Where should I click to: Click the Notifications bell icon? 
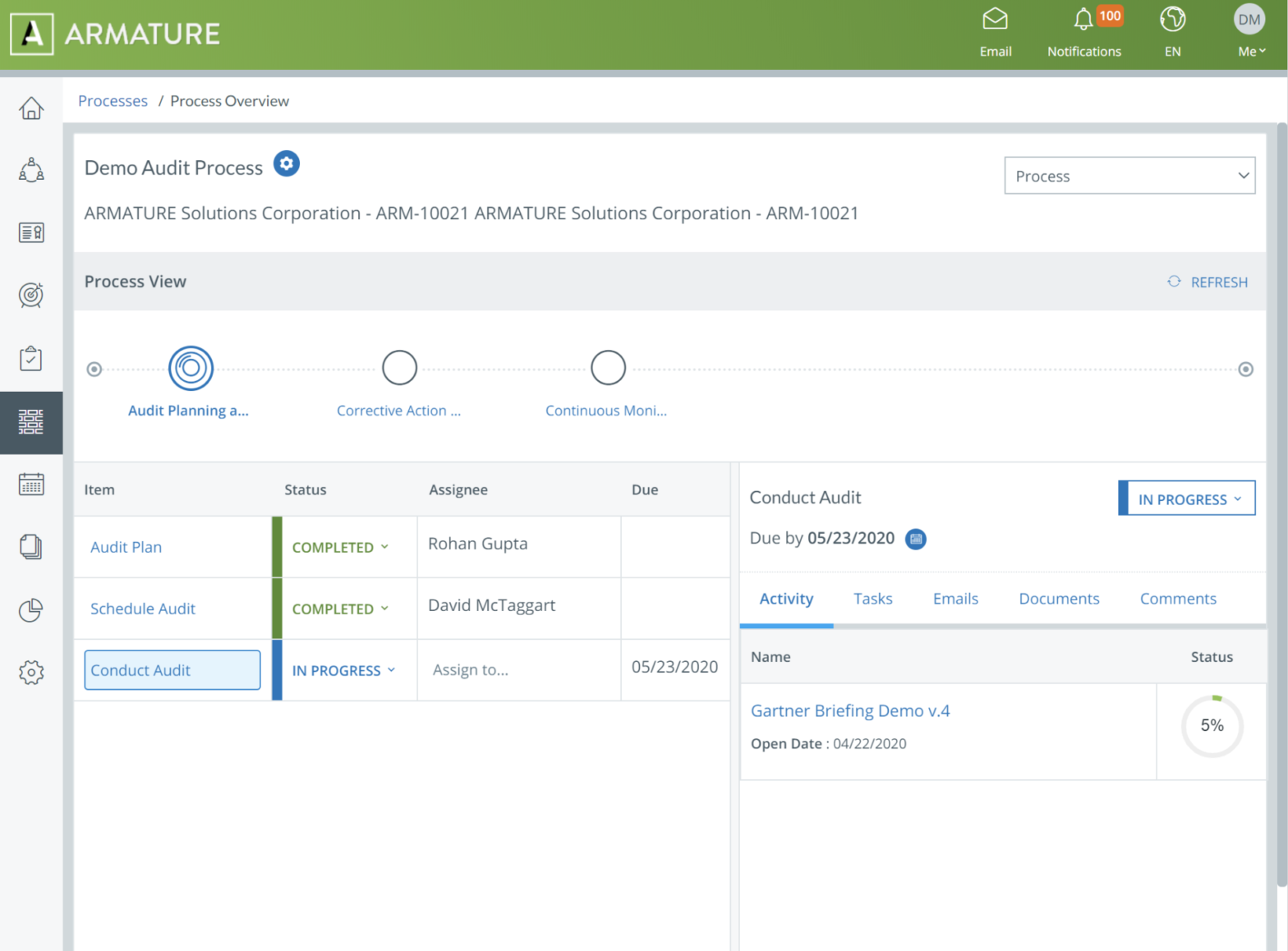coord(1083,20)
